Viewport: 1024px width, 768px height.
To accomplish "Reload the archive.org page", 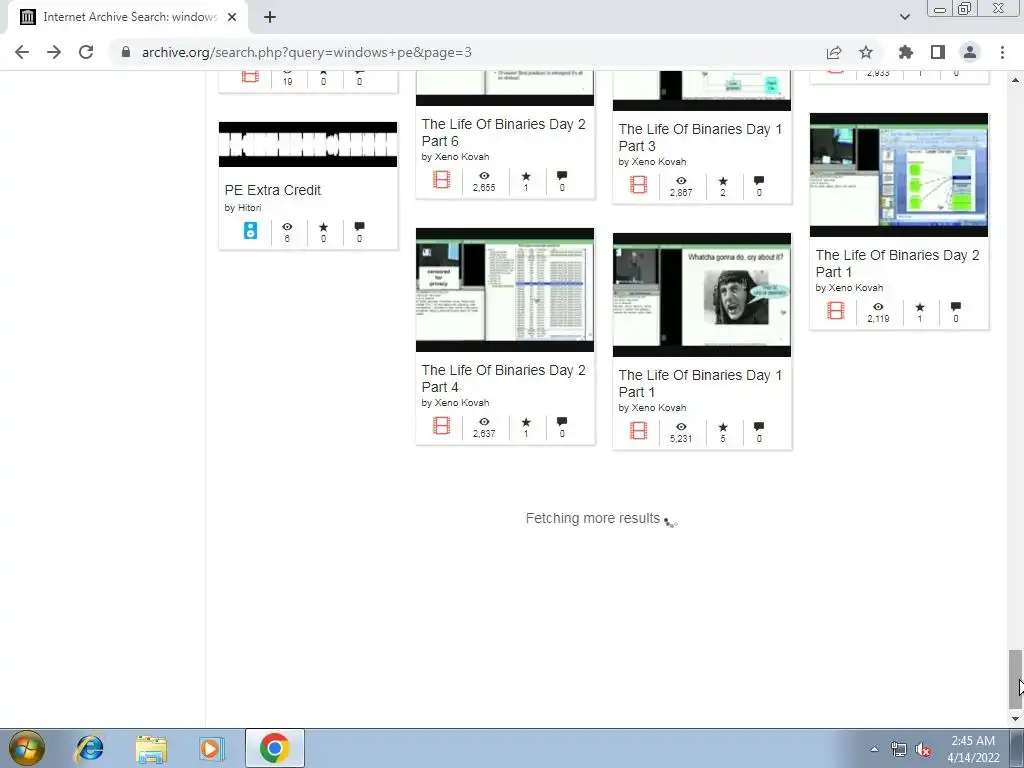I will tap(86, 52).
